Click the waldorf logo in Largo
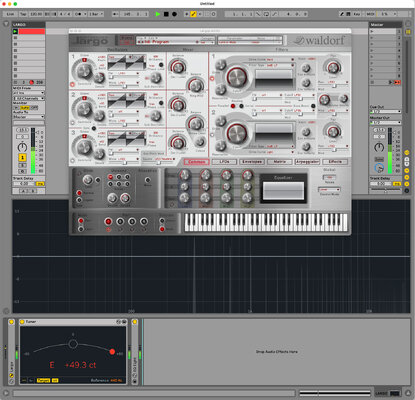The height and width of the screenshot is (400, 415). (319, 41)
